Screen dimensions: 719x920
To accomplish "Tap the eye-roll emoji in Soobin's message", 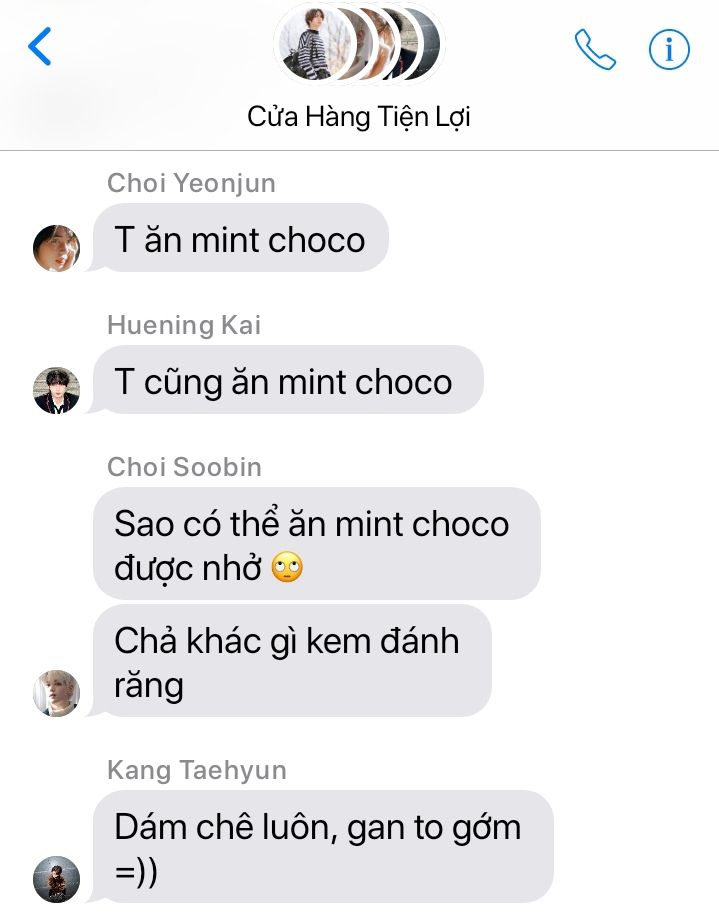I will 287,567.
